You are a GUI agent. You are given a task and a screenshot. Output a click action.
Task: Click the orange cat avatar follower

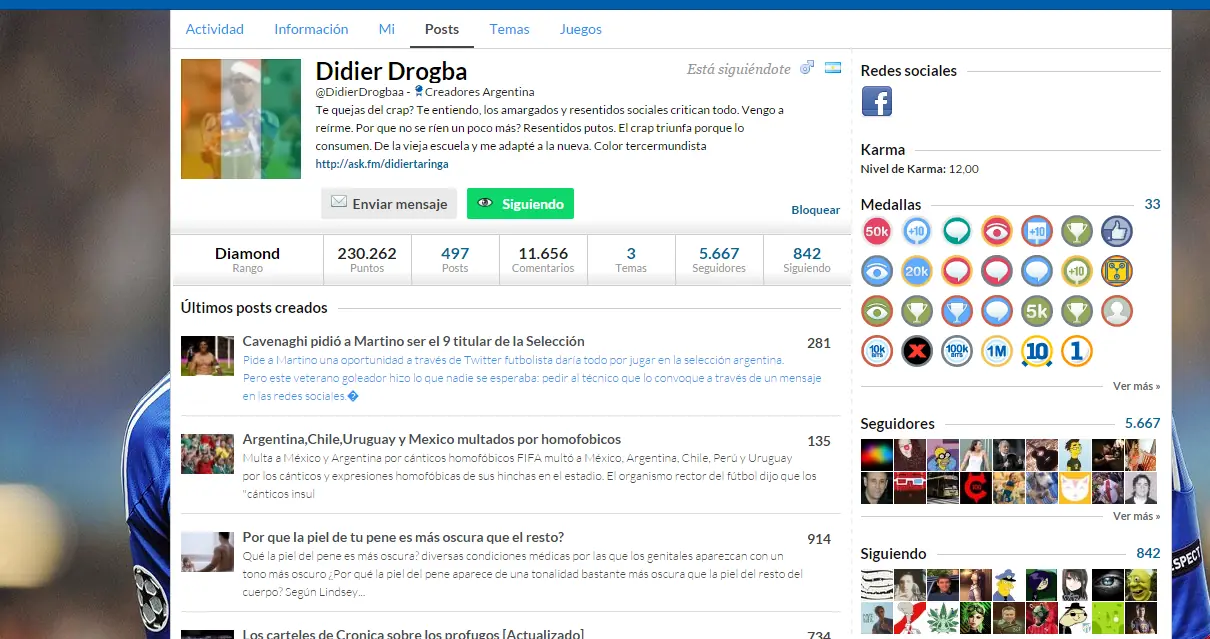pos(1075,488)
